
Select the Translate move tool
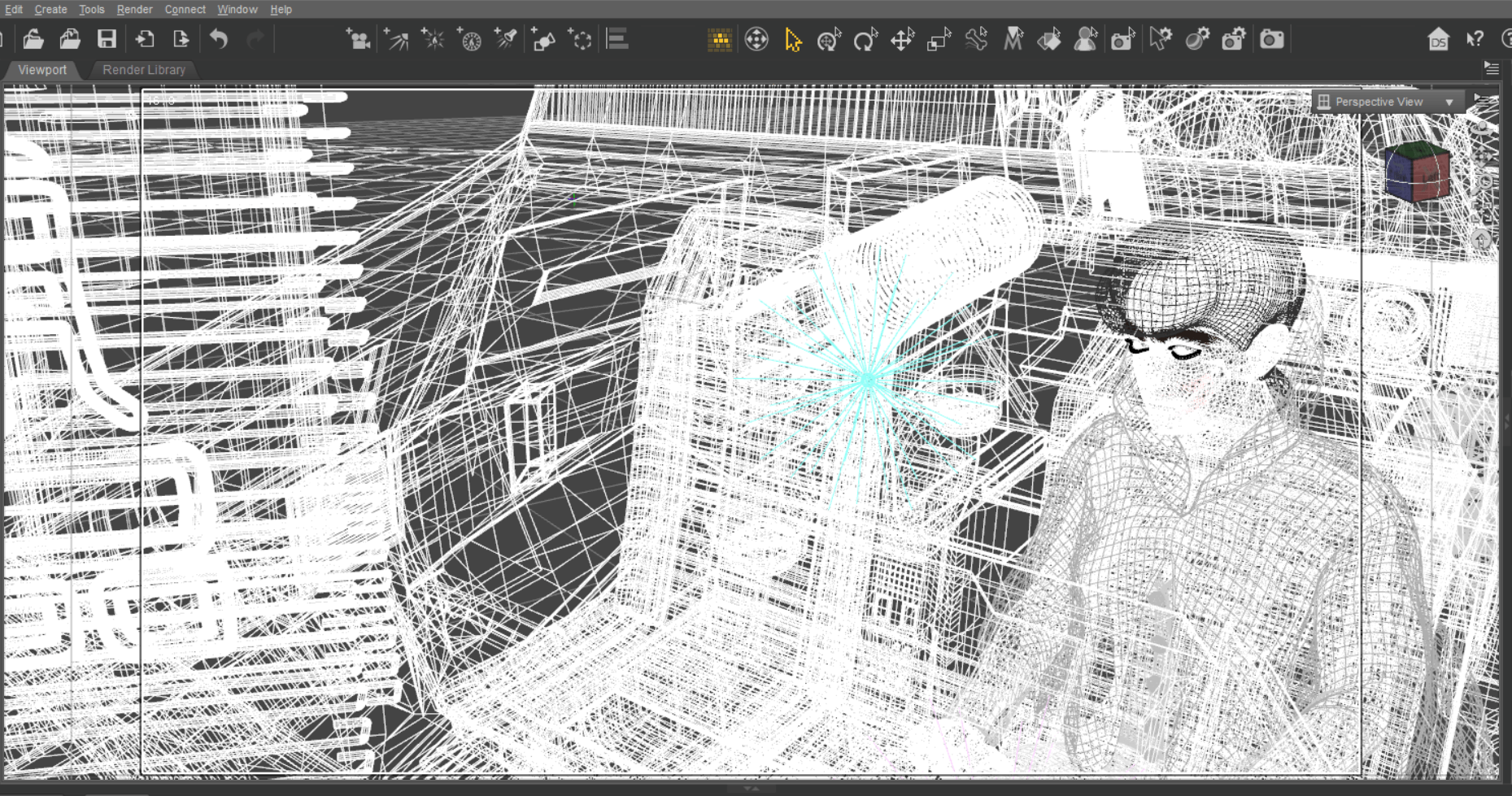903,39
